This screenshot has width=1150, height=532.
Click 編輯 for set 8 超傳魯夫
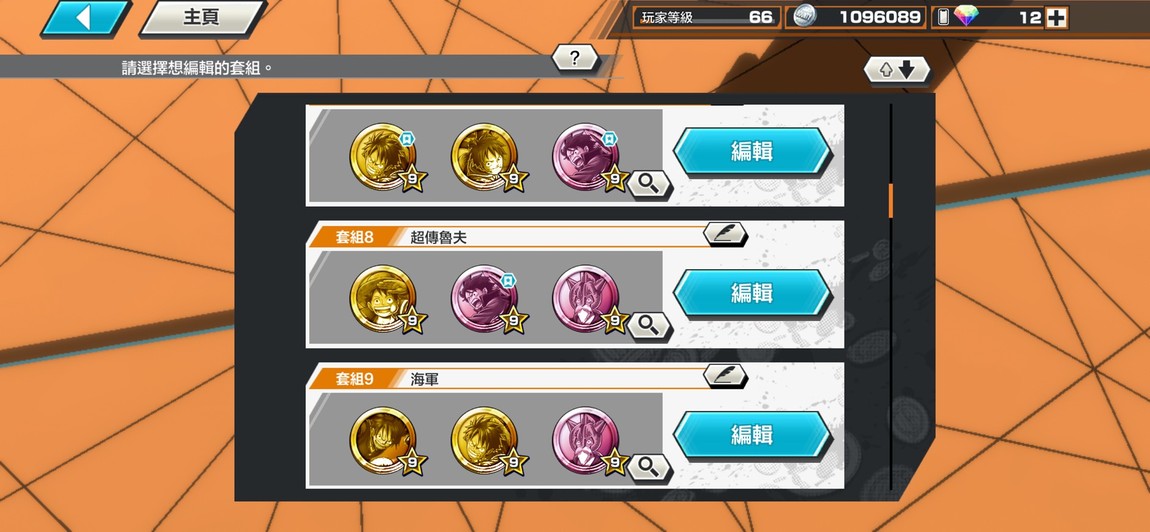(x=752, y=294)
